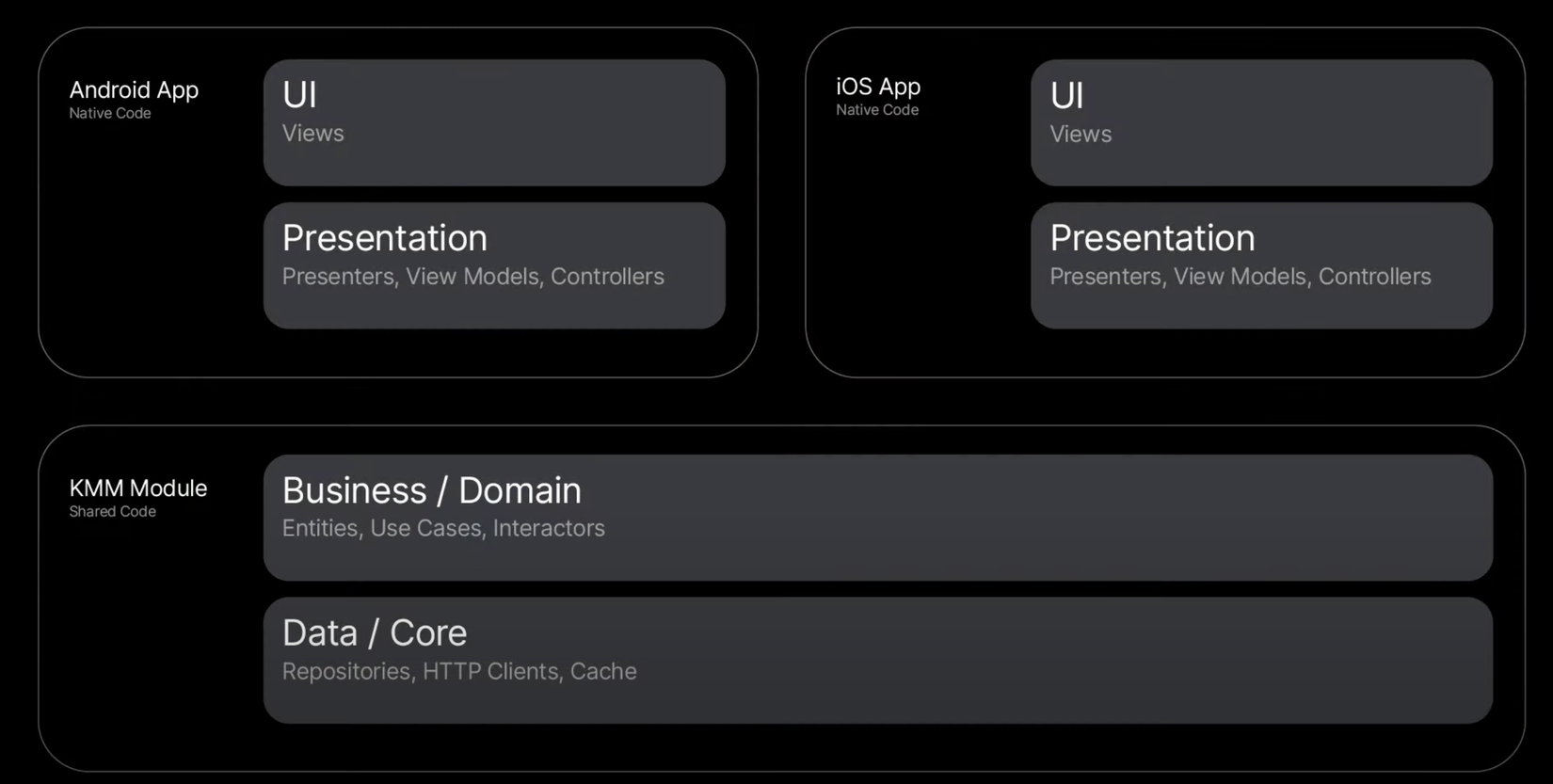Click Views subtitle in Android UI block

(x=312, y=134)
